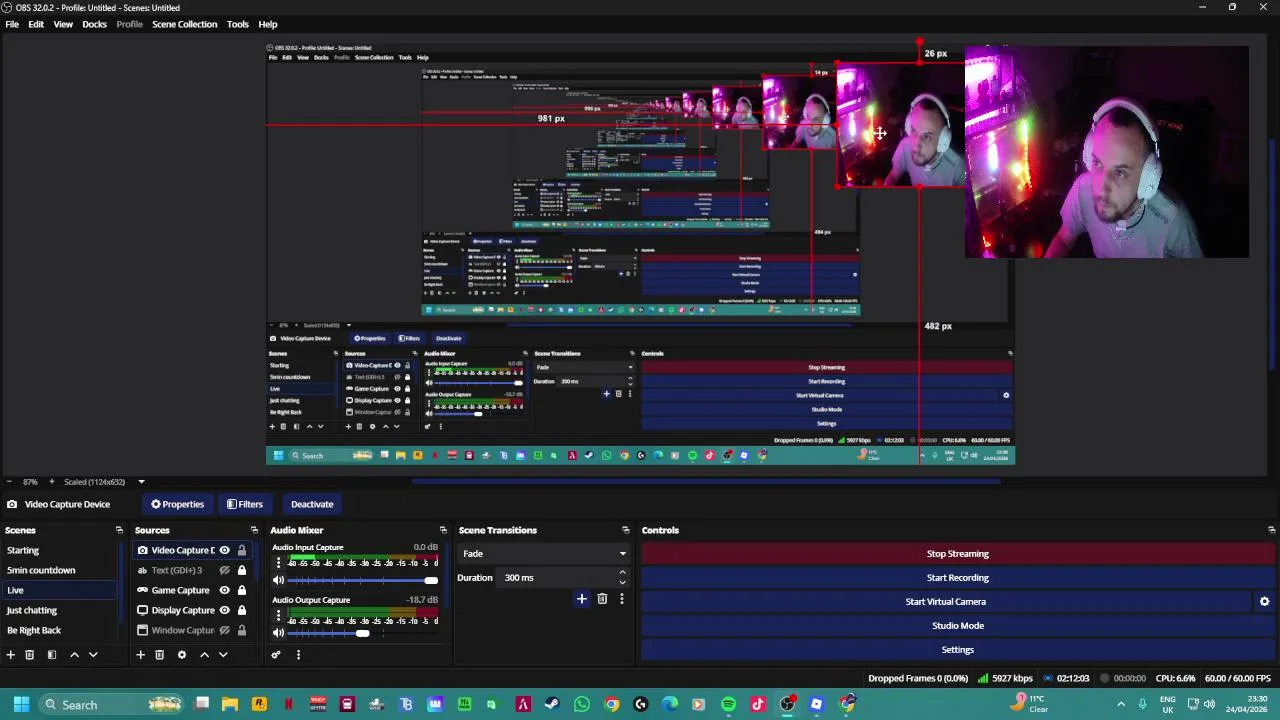Open advanced audio properties in Audio Mixer

276,655
